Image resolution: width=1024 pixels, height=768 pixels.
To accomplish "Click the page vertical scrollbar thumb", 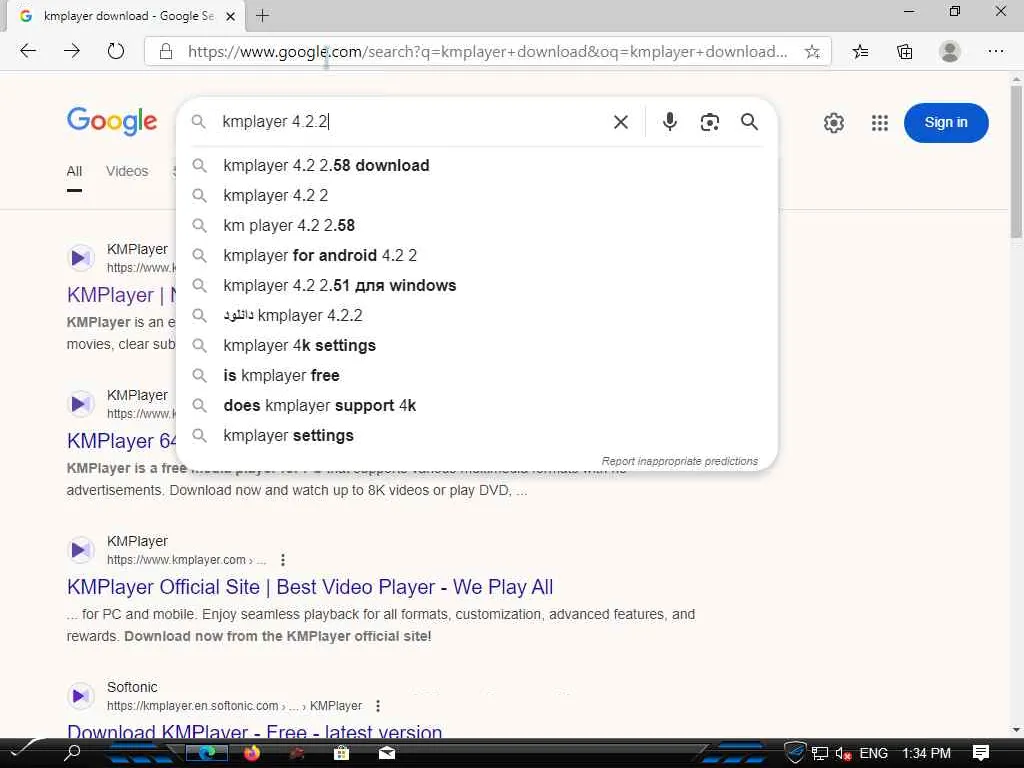I will (x=1016, y=161).
